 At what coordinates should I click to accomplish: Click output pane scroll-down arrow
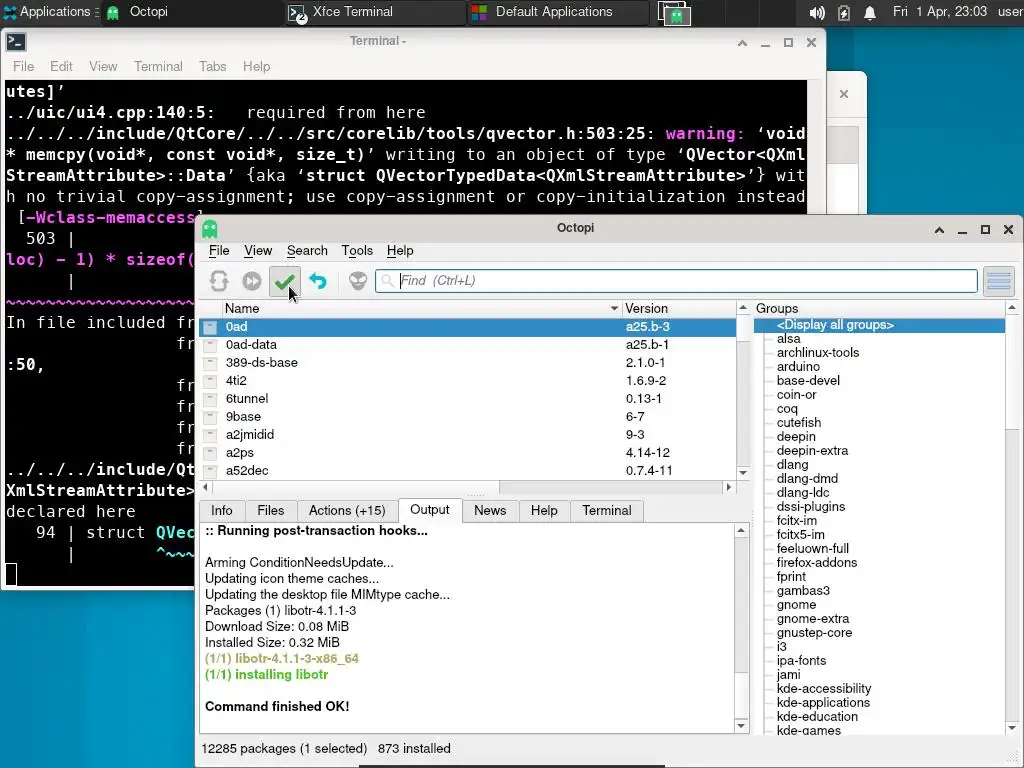741,726
